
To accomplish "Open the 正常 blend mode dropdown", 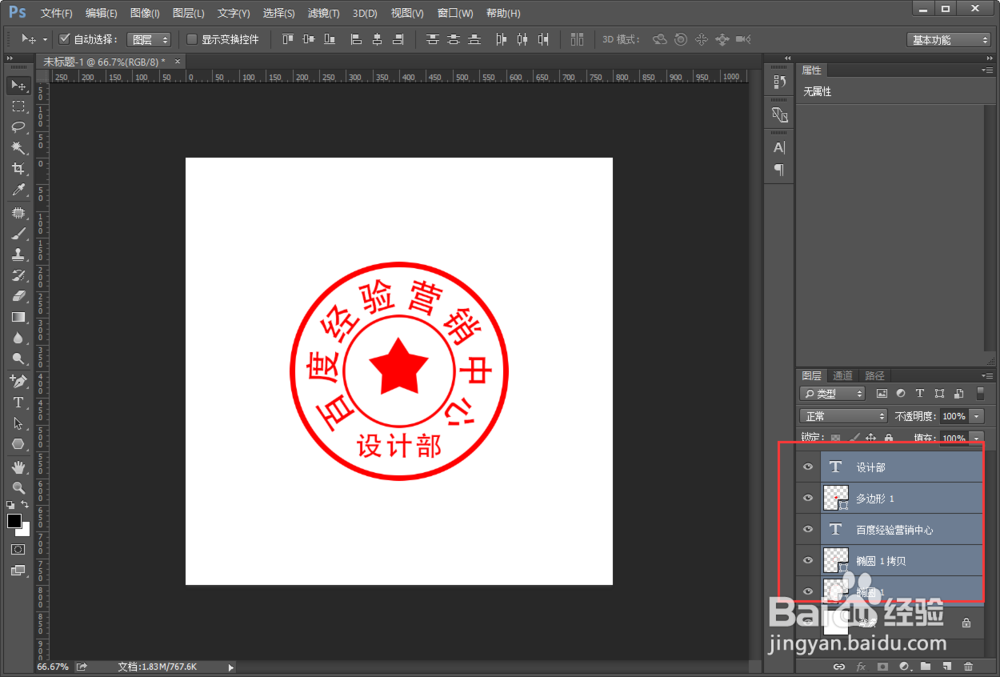I will 843,416.
